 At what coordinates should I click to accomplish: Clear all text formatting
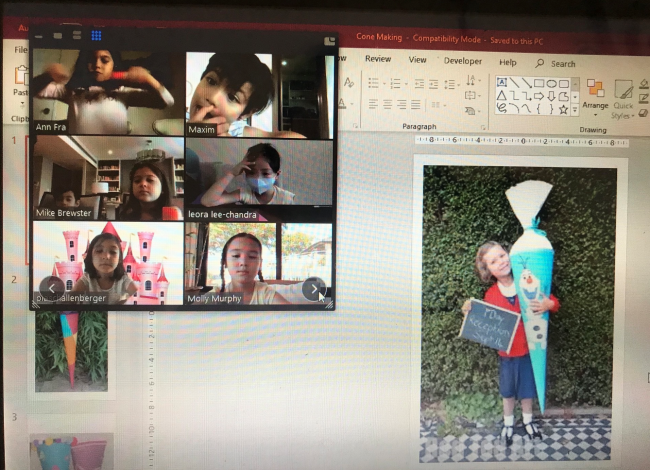[349, 82]
